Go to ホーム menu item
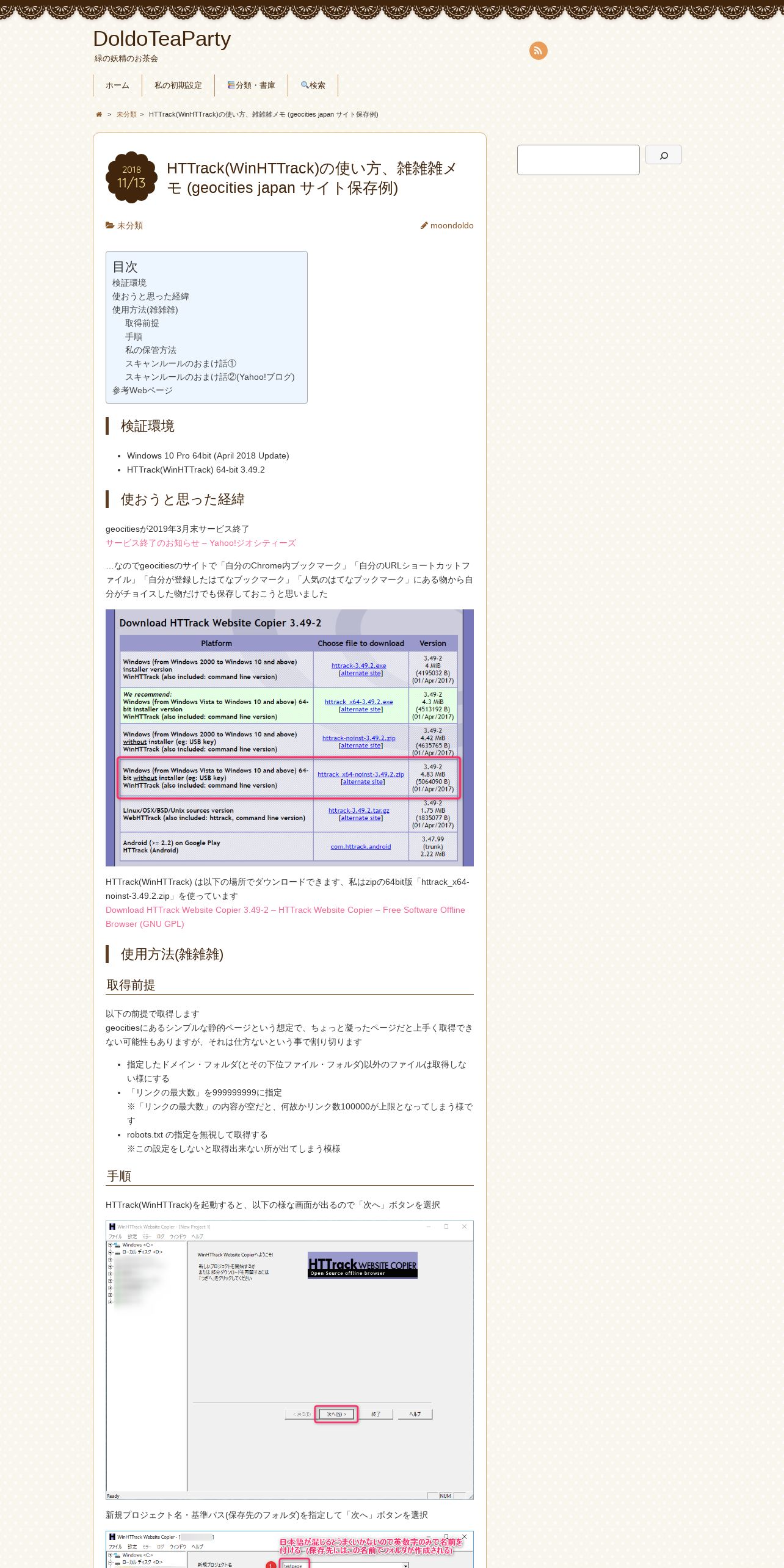 tap(117, 85)
